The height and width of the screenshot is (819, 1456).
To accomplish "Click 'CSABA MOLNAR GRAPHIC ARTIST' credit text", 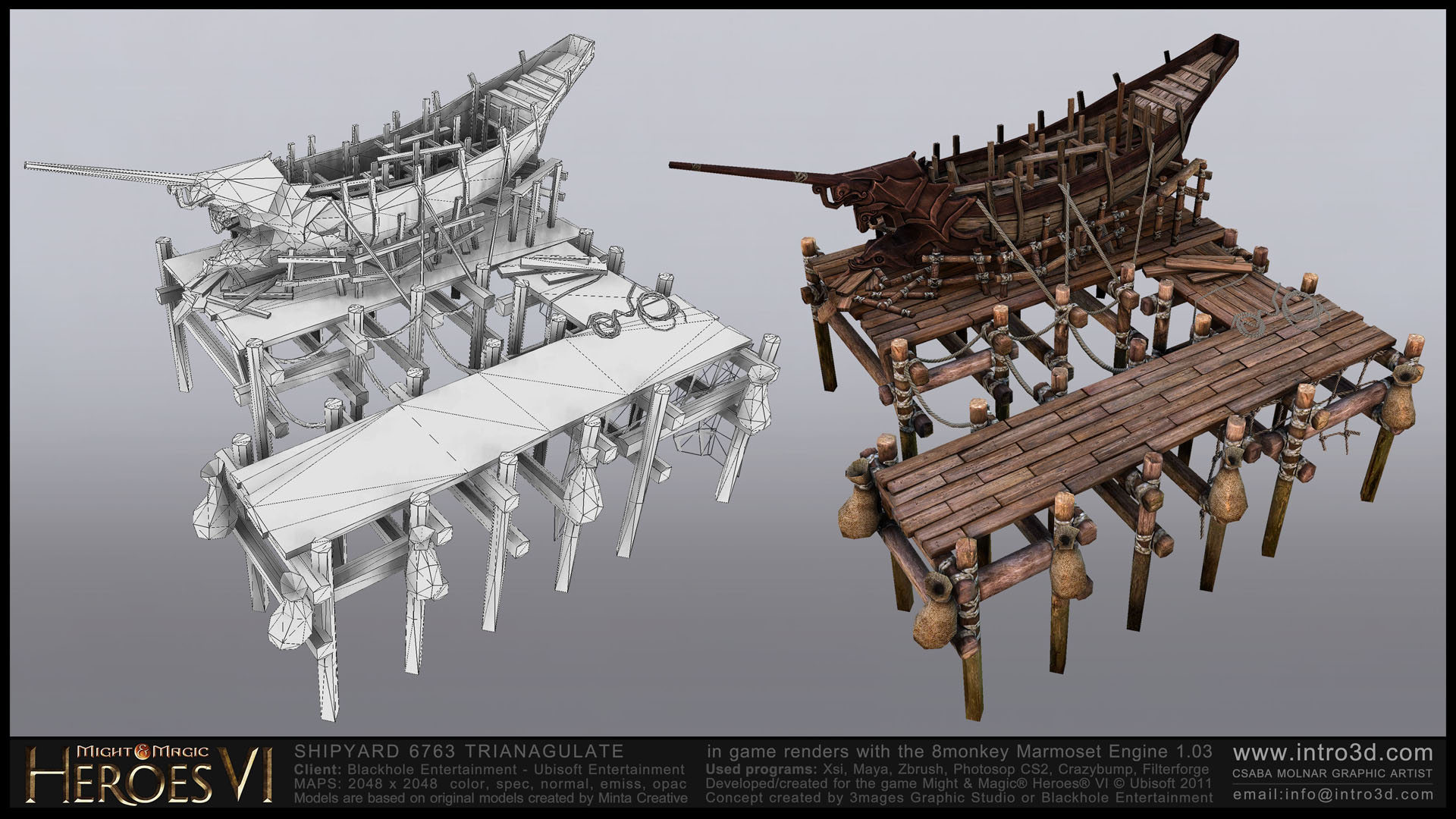I will tap(1334, 773).
